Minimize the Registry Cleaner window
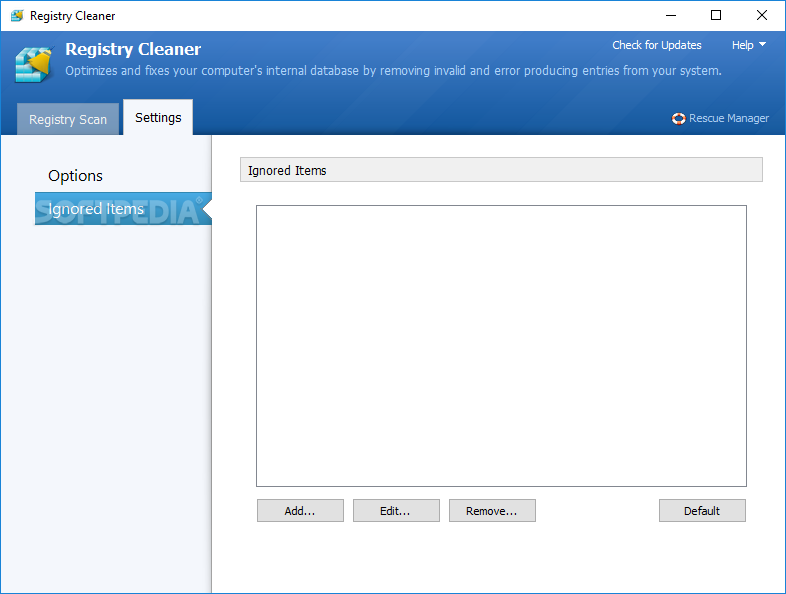The height and width of the screenshot is (594, 786). 671,16
